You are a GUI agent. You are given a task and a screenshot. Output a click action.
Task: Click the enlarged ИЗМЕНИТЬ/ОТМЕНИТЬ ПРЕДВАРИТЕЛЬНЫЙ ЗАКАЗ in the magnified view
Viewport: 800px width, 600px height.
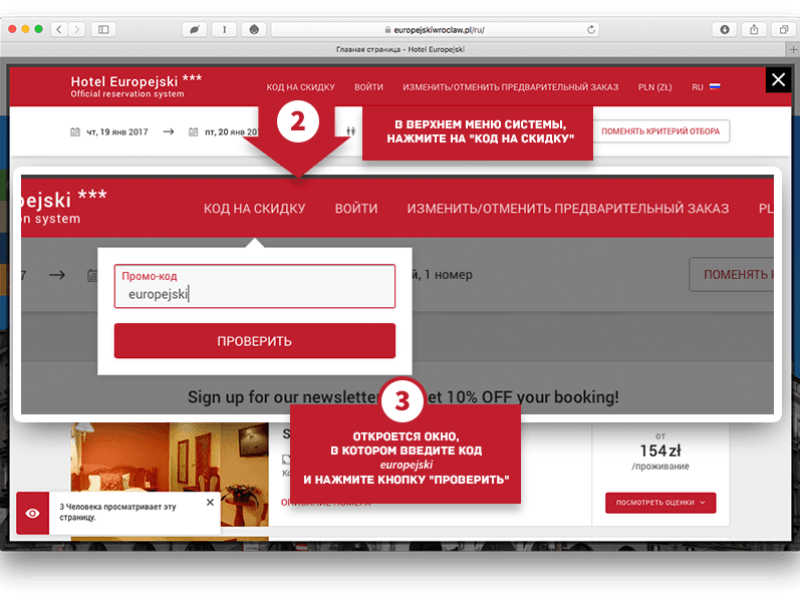[x=568, y=208]
